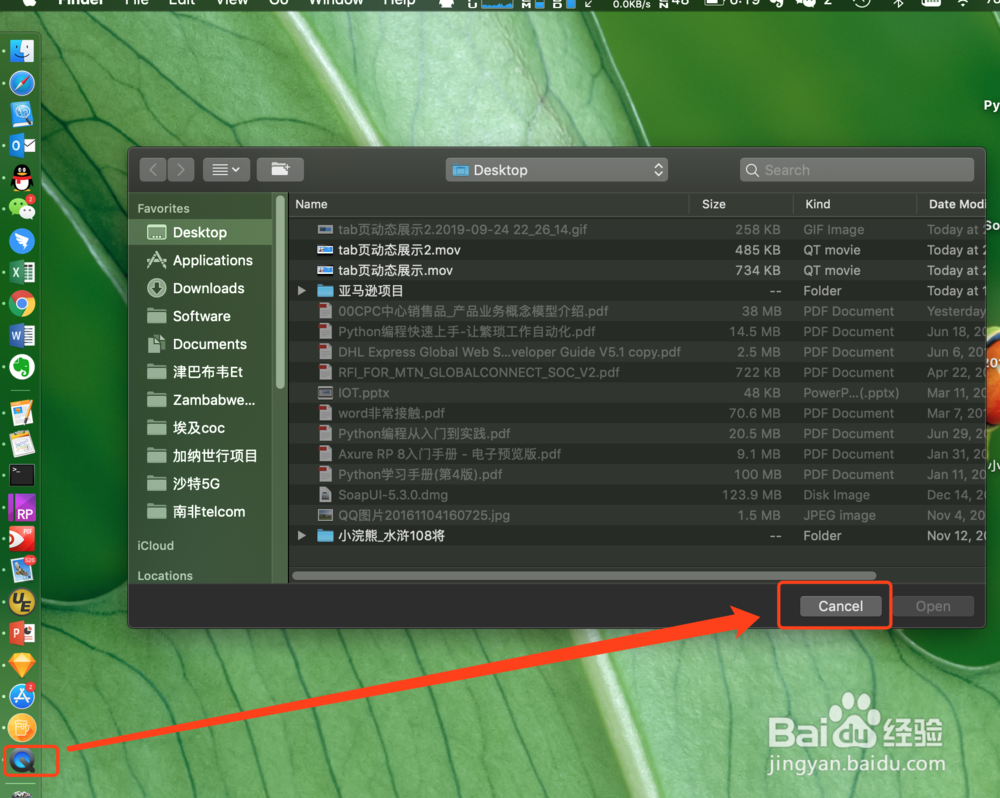
Task: Launch Microsoft Excel from the dock
Action: coord(22,272)
